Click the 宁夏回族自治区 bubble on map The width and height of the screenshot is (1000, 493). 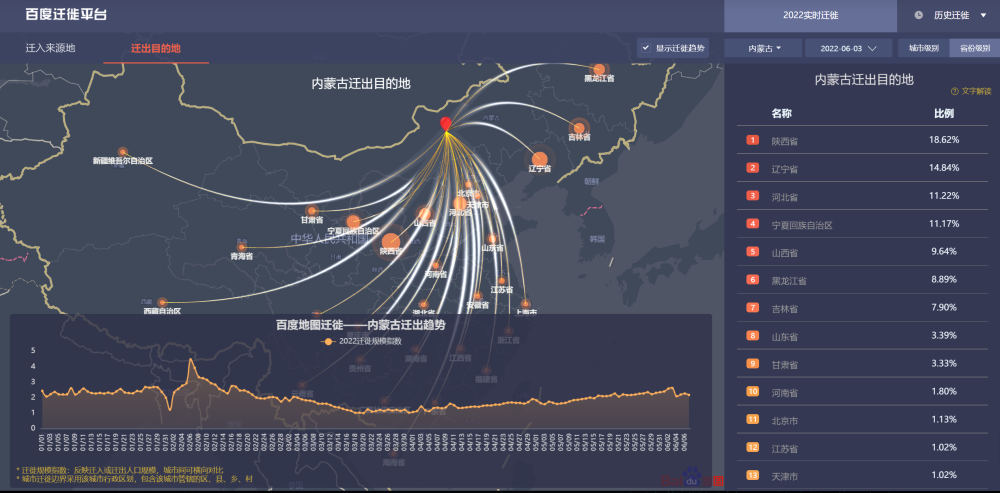tap(353, 222)
